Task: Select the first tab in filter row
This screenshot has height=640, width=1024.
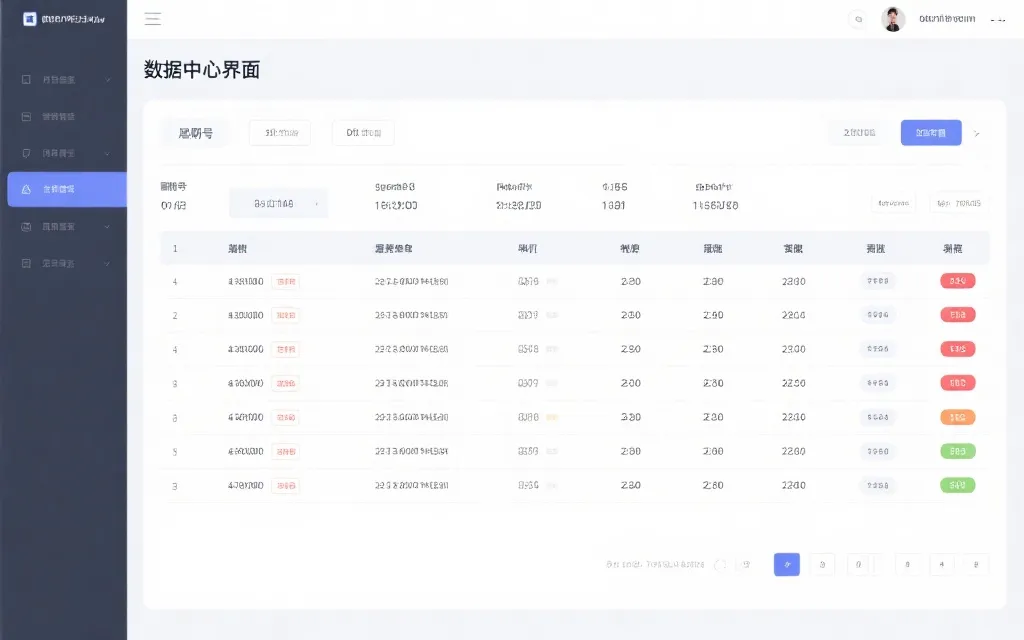Action: click(x=195, y=133)
